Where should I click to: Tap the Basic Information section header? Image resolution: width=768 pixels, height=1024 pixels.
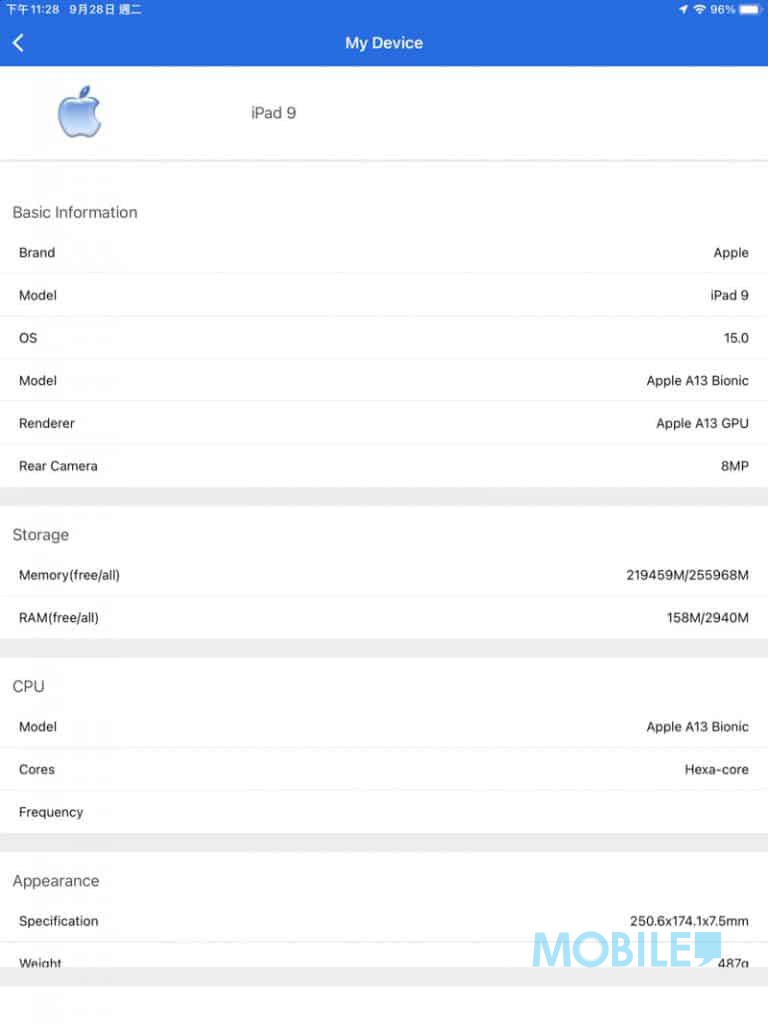coord(75,212)
